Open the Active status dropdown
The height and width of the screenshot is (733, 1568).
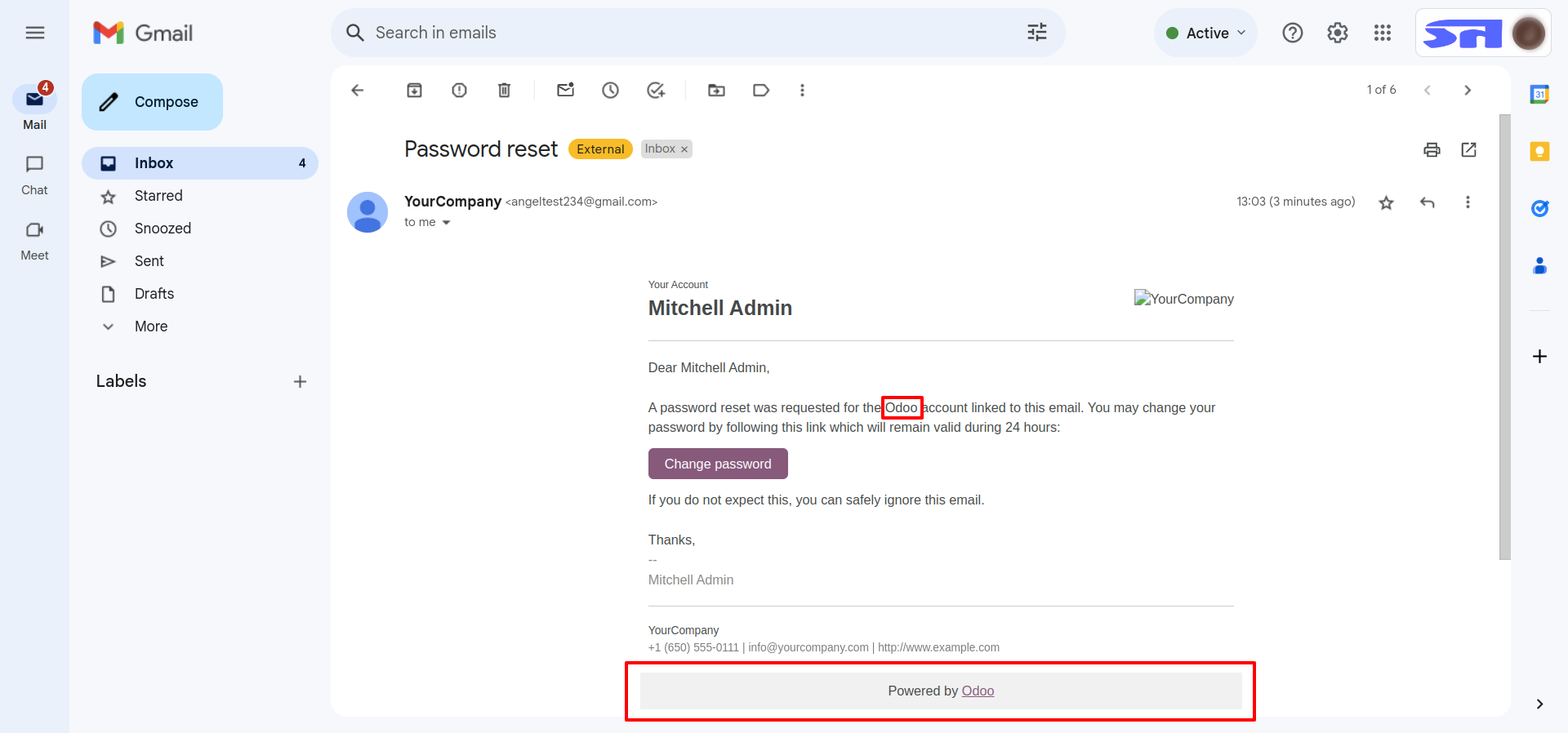pos(1206,33)
